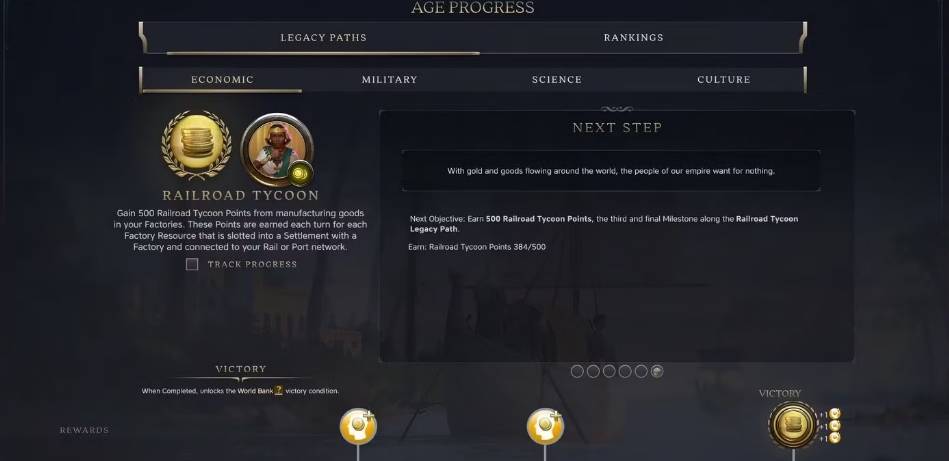
Task: Select the fifth page indicator dot
Action: click(642, 371)
